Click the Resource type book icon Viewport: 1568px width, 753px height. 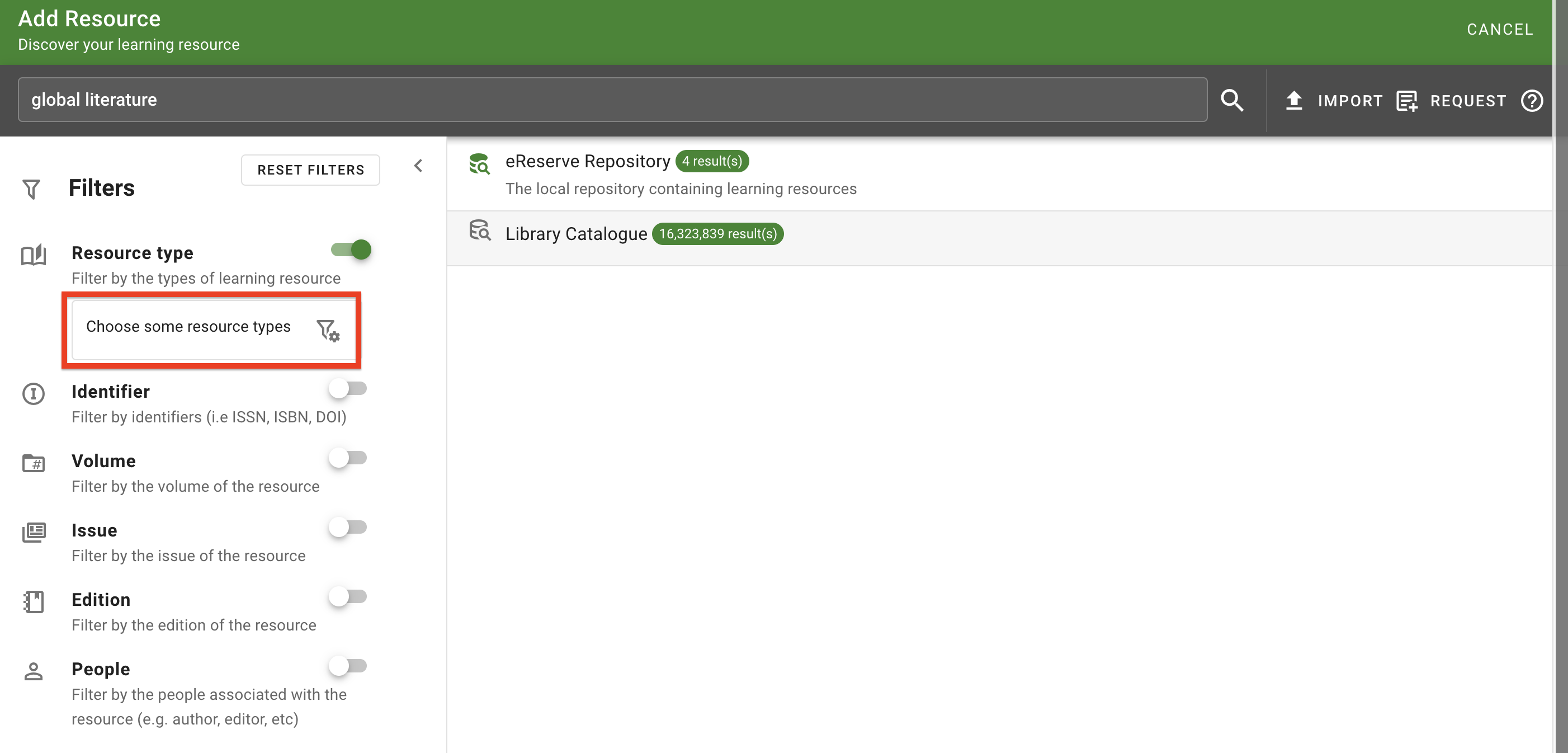pyautogui.click(x=33, y=255)
